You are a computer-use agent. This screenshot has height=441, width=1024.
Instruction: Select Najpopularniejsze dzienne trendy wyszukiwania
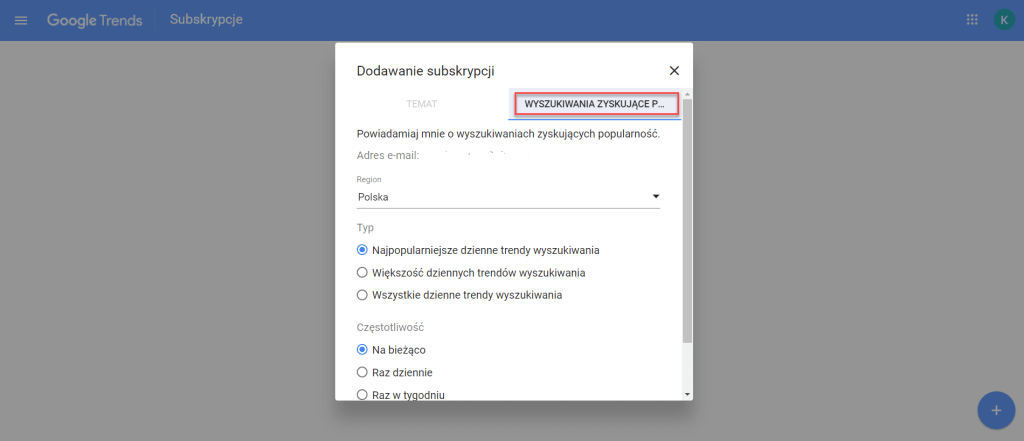479,250
